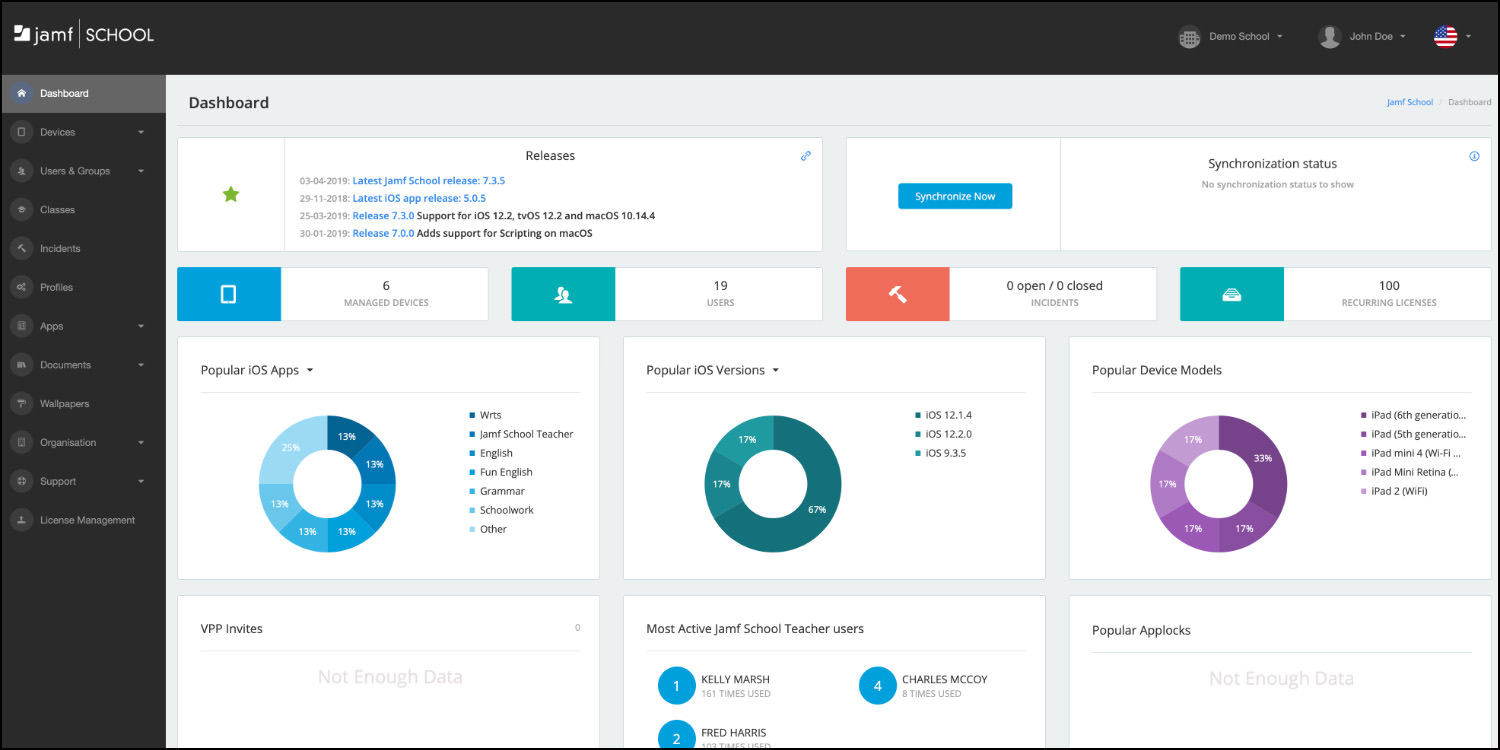Expand the Devices sidebar menu arrow
Viewport: 1500px width, 750px height.
pyautogui.click(x=141, y=132)
